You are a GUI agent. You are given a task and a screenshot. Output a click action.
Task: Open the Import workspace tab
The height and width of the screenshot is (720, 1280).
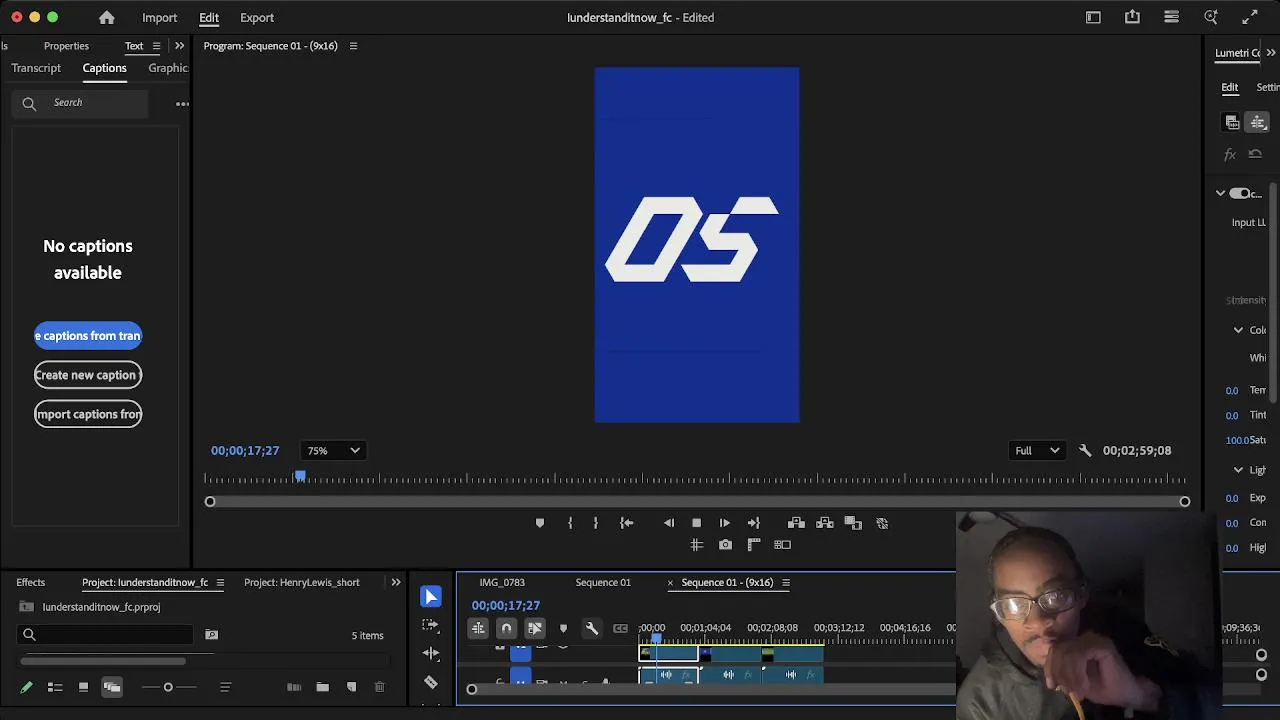pos(159,18)
